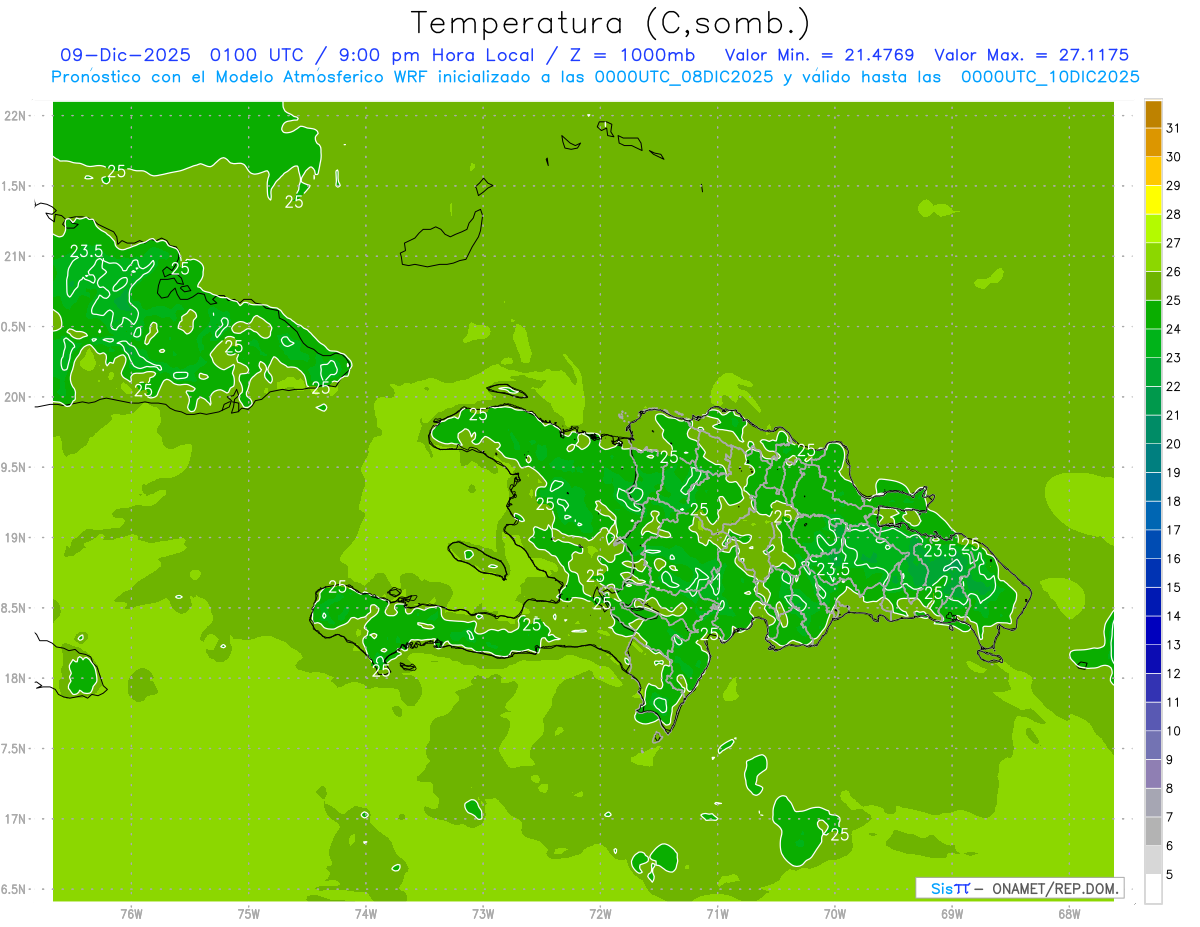1200x927 pixels.
Task: Pick the legend color band between 25 and 26
Action: 1153,287
